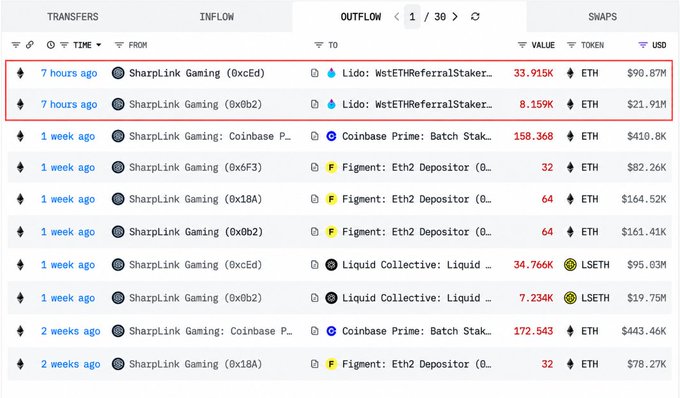
Task: Click Liquid Collective icon on $19.75M row
Action: tap(331, 298)
